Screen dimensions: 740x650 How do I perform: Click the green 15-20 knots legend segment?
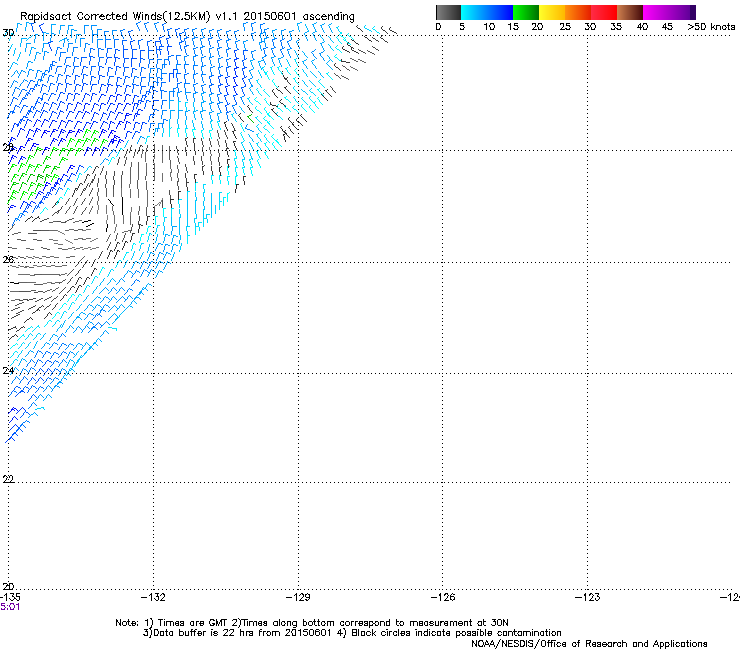pos(526,12)
